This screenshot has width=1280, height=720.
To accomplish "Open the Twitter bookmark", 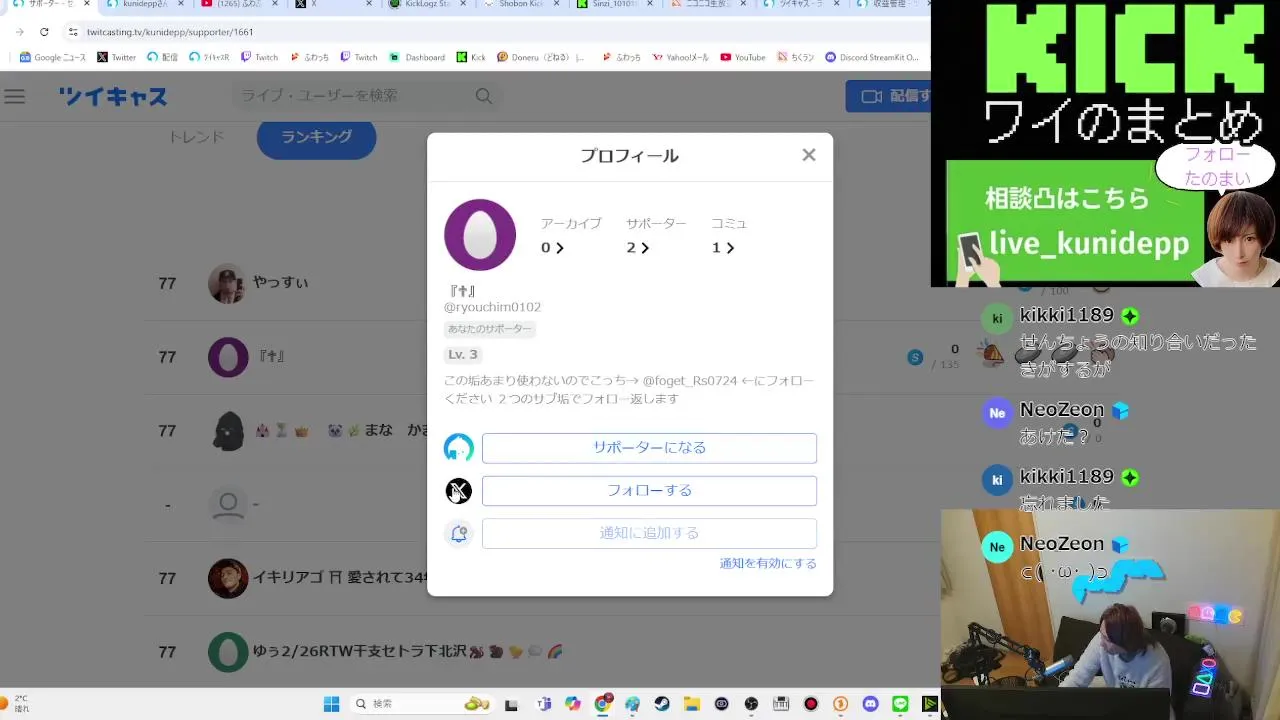I will point(117,57).
